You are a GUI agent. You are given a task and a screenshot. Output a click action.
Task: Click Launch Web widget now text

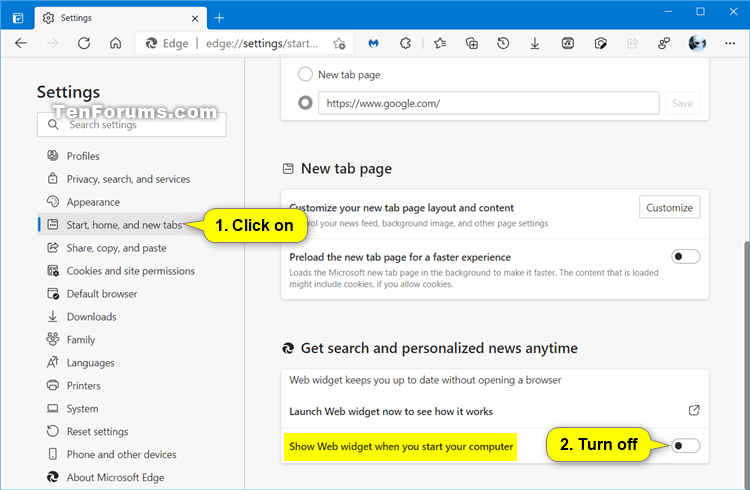391,411
